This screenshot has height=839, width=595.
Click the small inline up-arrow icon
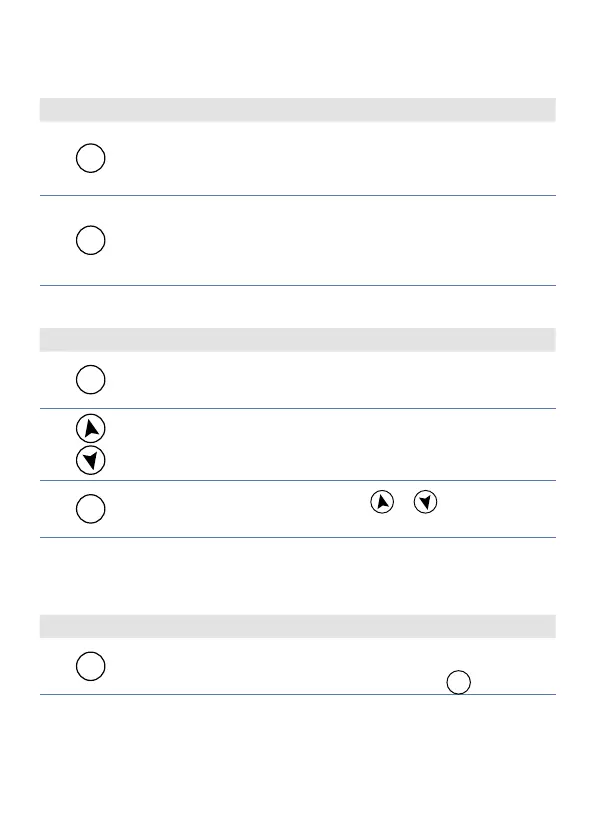[x=382, y=502]
